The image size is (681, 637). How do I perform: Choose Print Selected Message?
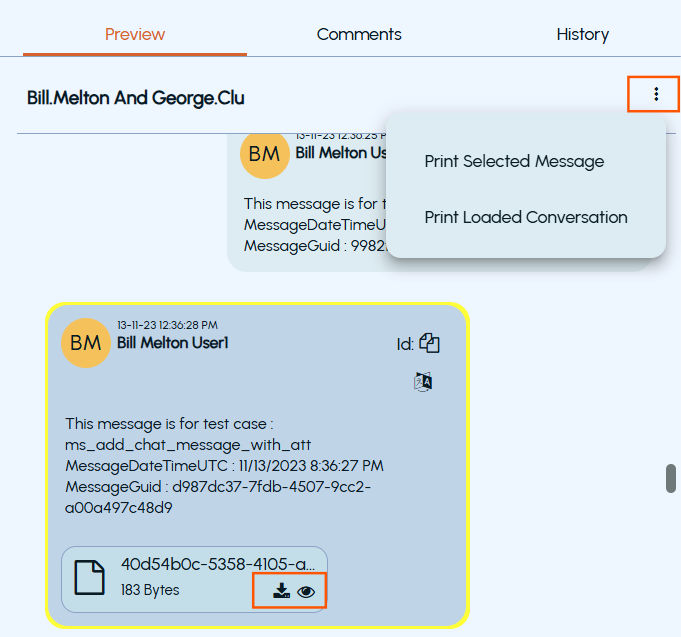(x=514, y=161)
